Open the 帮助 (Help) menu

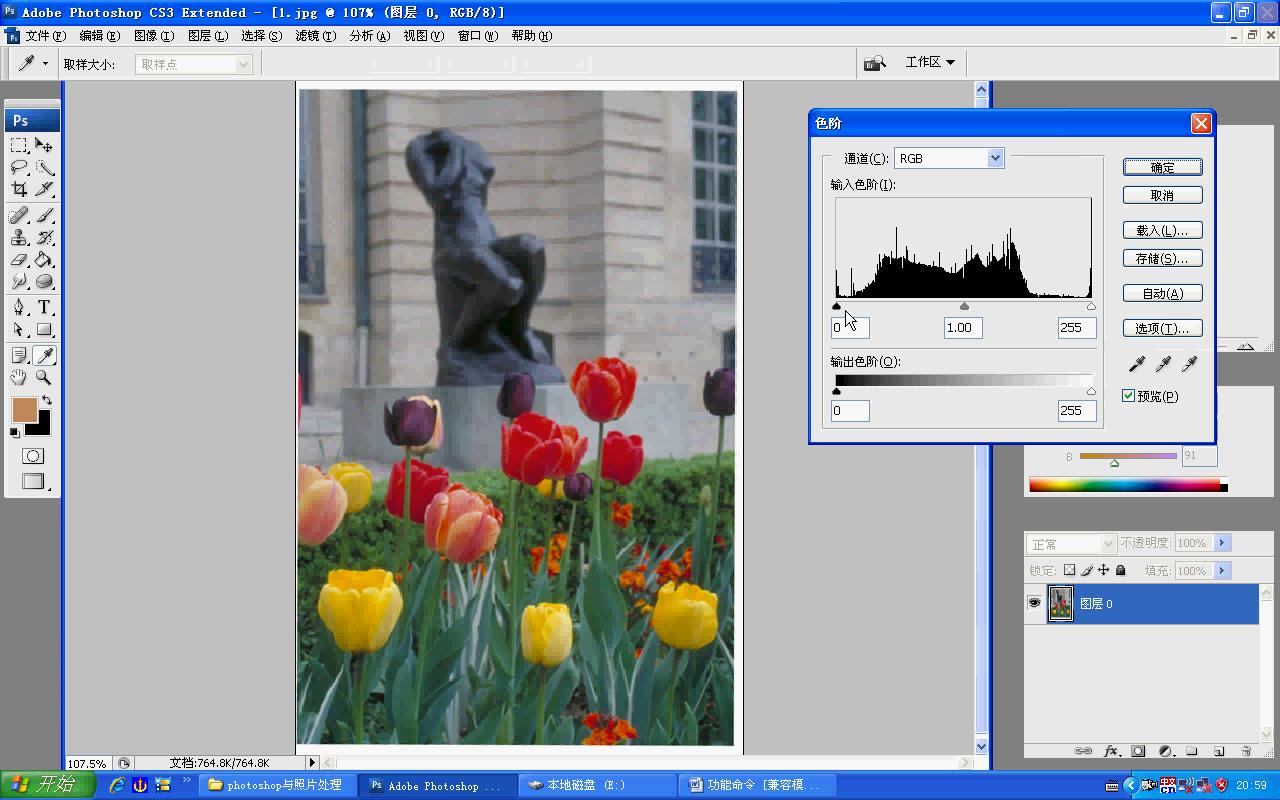(531, 35)
